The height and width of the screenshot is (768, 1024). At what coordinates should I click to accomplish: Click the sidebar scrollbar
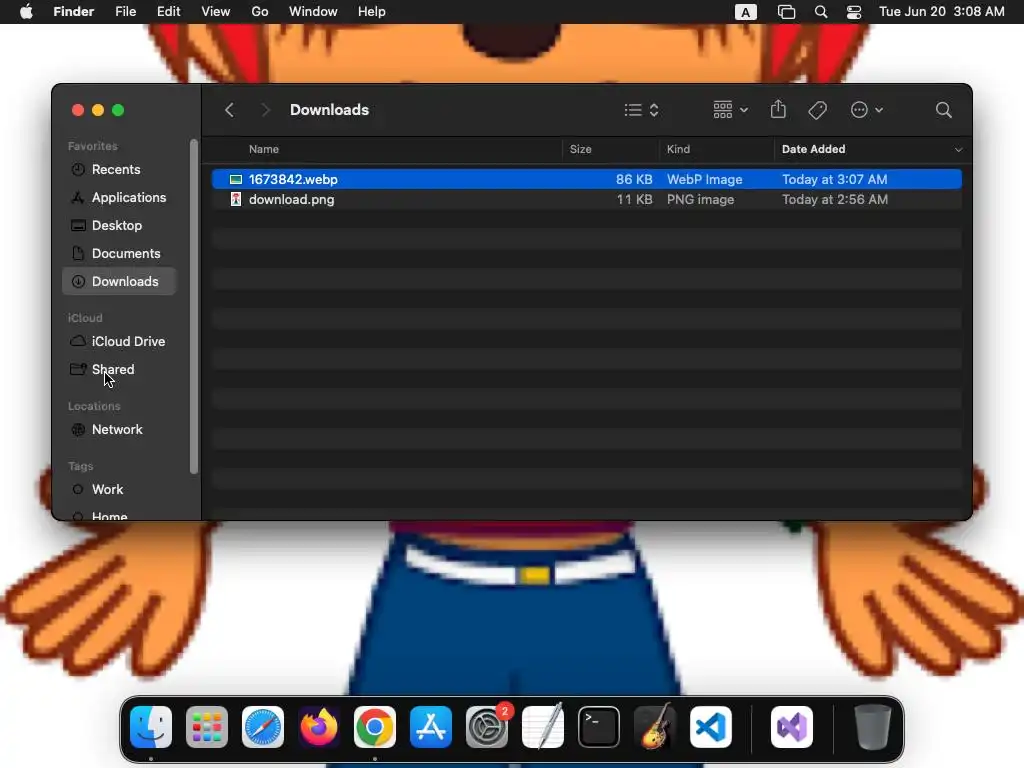click(x=193, y=306)
